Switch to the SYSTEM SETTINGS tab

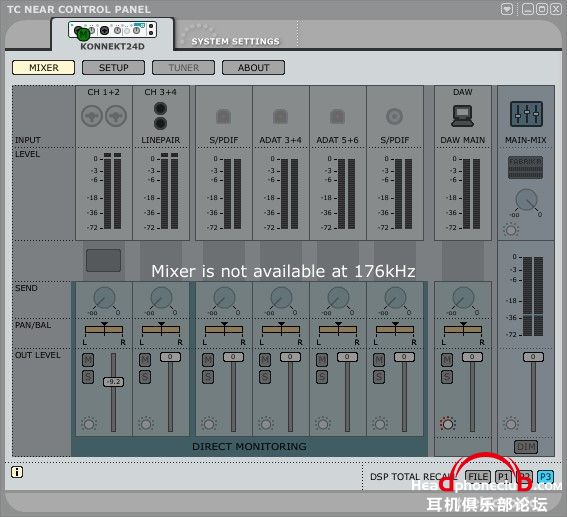click(235, 41)
